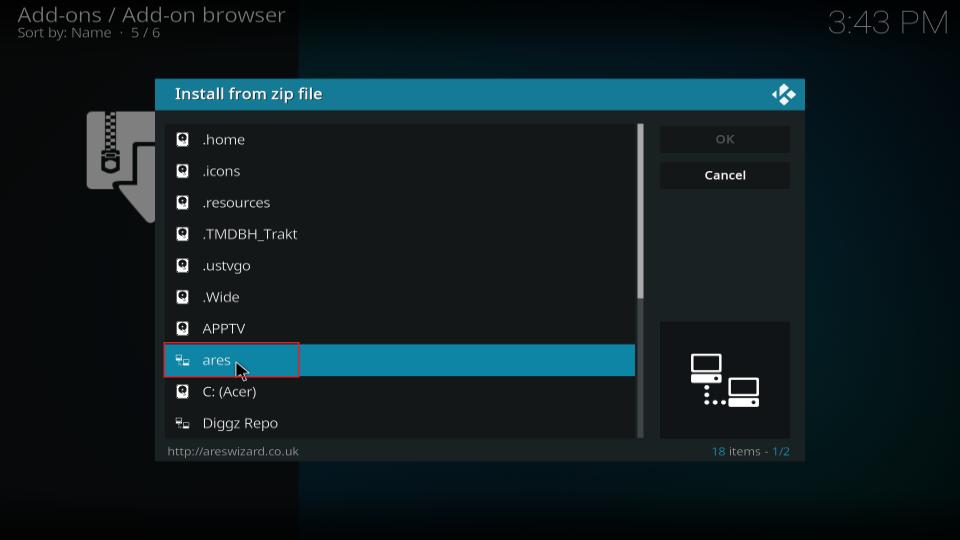Select the ares source entry
The width and height of the screenshot is (960, 540).
pos(400,360)
